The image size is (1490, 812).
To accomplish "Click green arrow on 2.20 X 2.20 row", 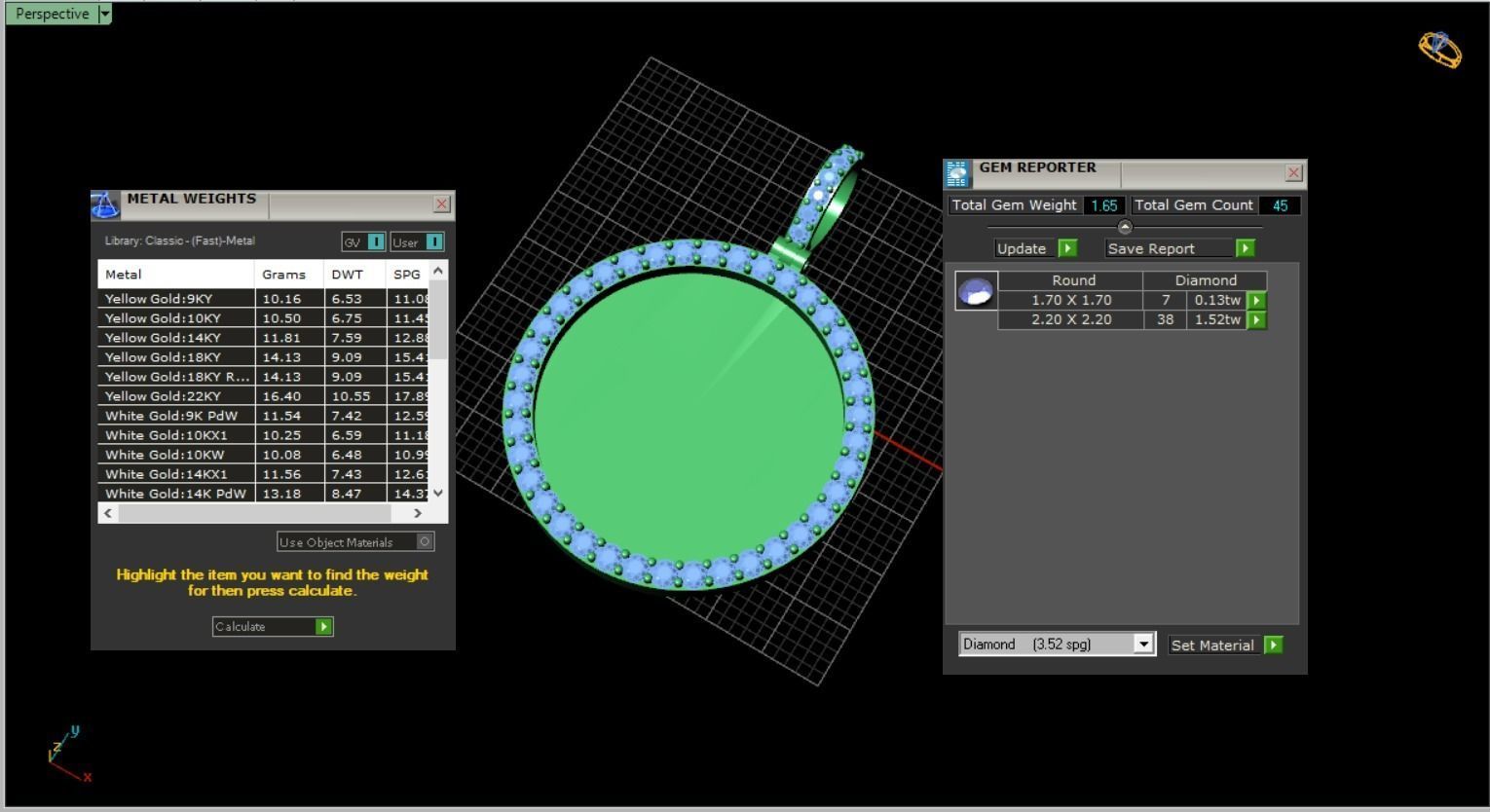I will 1256,320.
